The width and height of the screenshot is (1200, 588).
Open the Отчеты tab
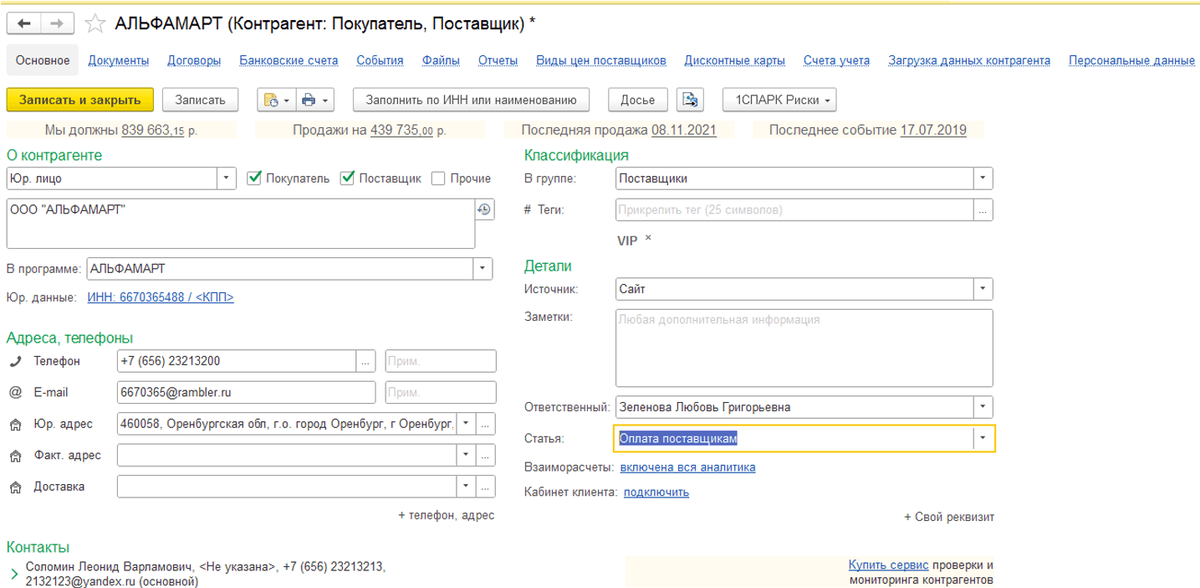point(498,60)
